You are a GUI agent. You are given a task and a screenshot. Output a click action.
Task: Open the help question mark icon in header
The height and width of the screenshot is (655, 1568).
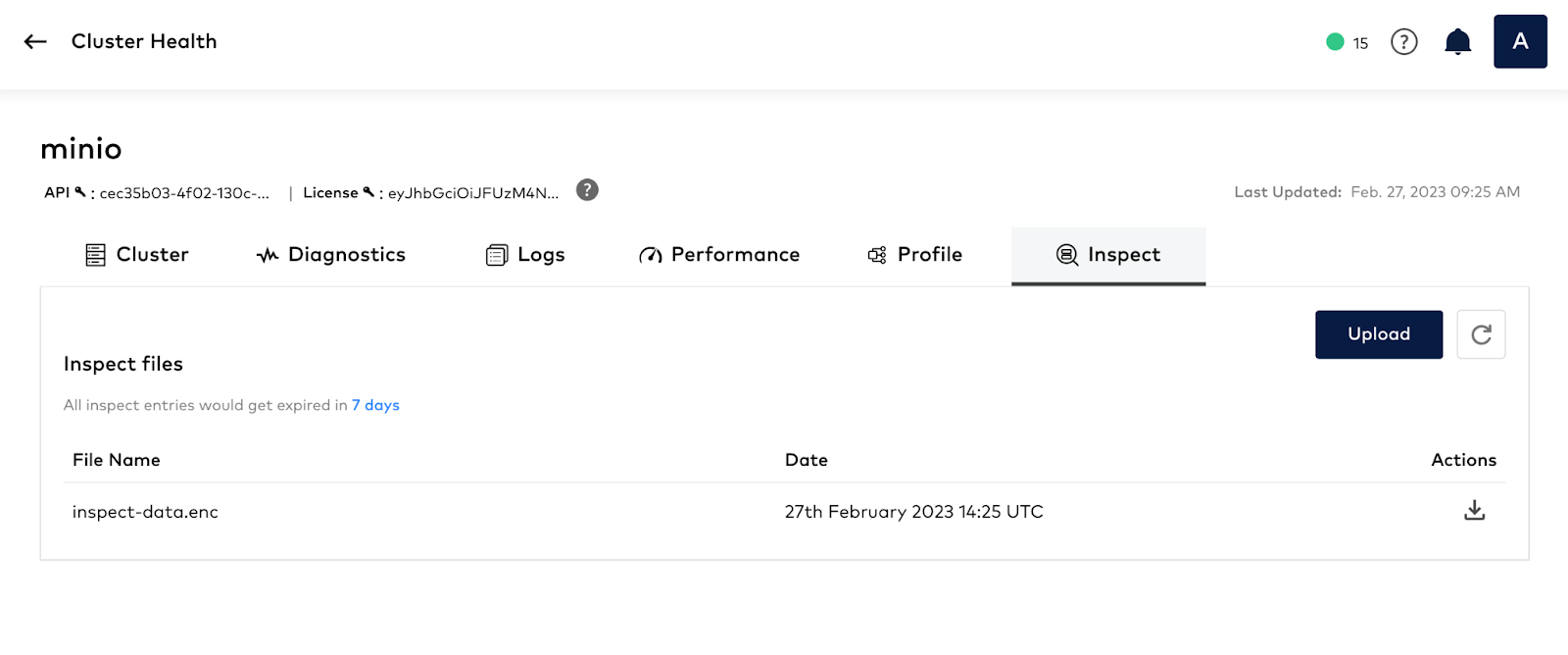1403,42
